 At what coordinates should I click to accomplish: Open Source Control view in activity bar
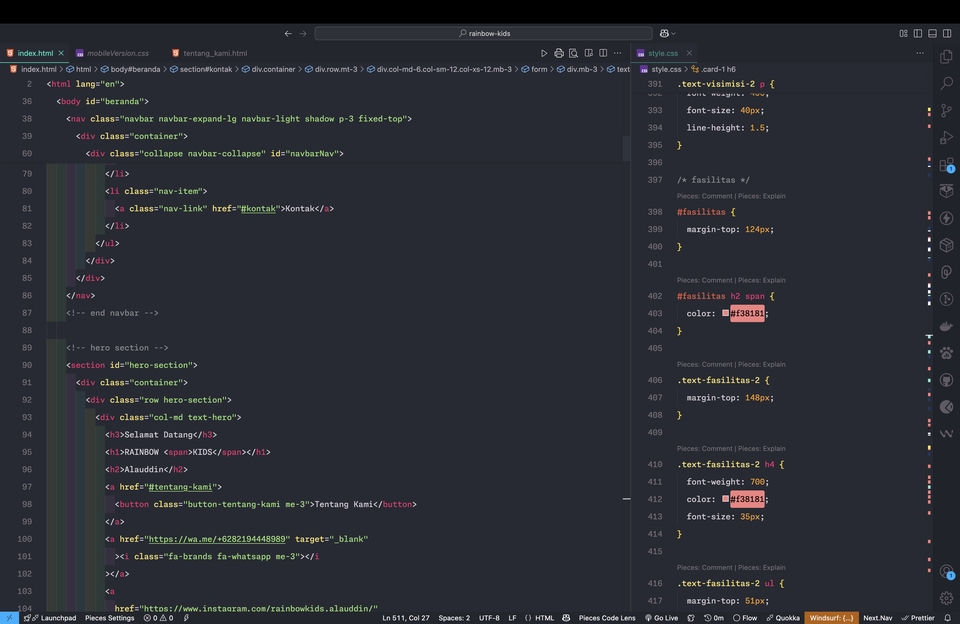coord(947,110)
